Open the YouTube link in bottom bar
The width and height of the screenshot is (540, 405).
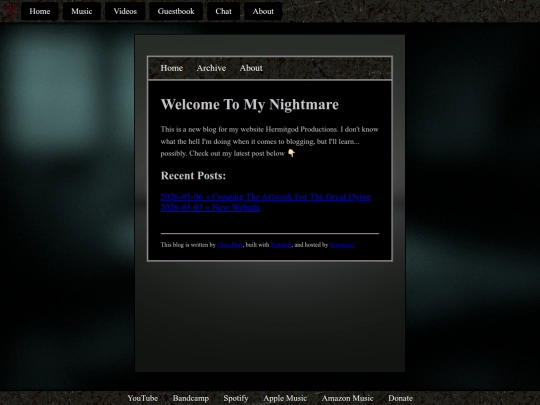point(143,398)
